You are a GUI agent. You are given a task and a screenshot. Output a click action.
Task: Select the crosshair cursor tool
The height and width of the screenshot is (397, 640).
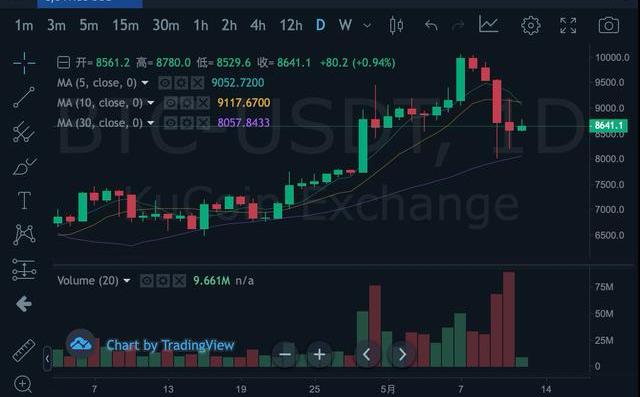click(24, 63)
